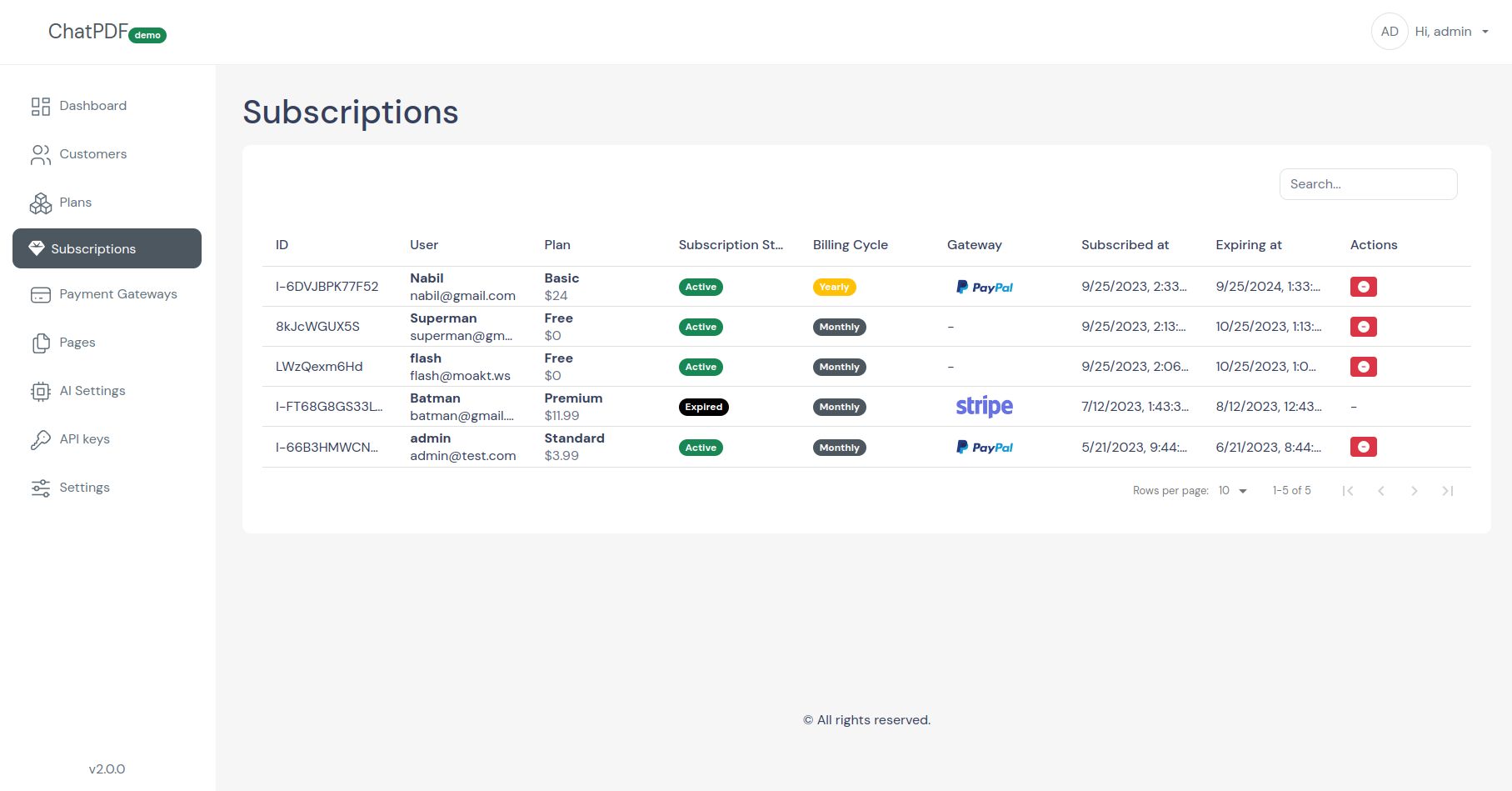1512x791 pixels.
Task: Click the Payment Gateways card icon
Action: 41,294
